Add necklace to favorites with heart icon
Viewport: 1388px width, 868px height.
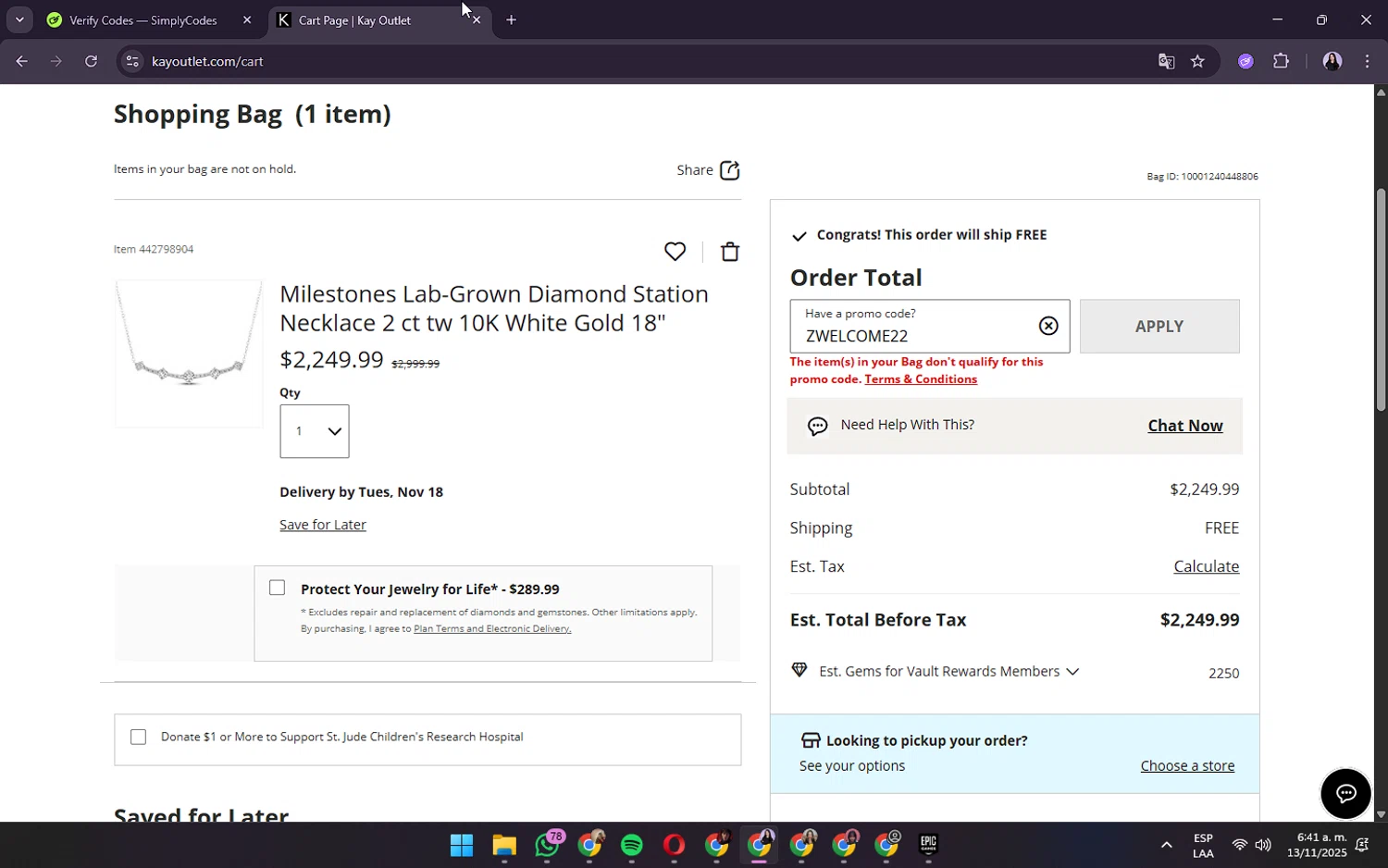675,252
